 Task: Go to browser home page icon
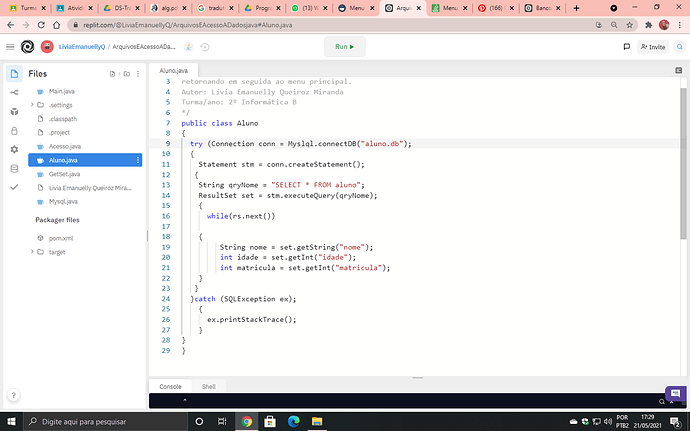(56, 25)
